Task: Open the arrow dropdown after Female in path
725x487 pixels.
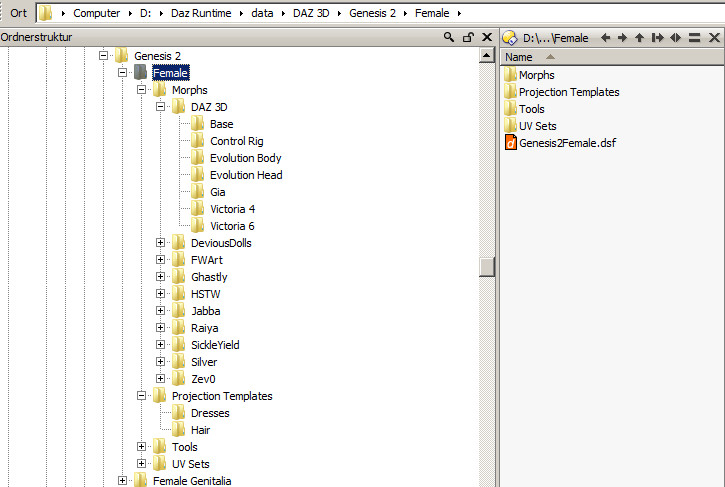Action: coord(459,13)
